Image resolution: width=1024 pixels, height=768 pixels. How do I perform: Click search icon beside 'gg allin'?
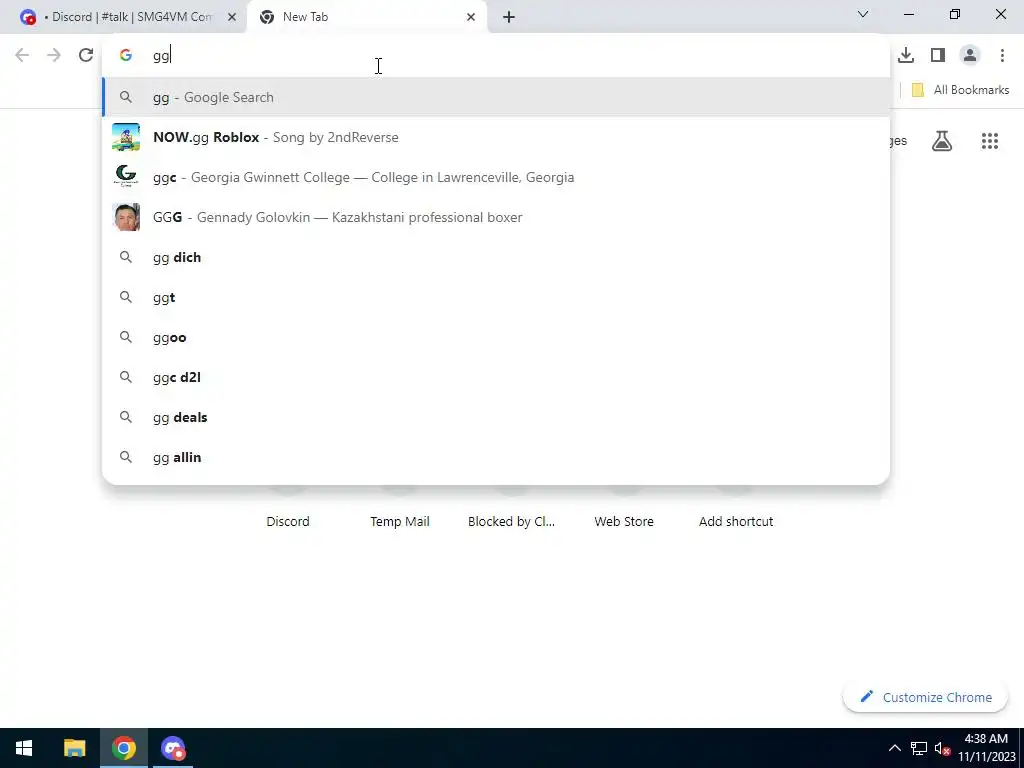126,457
